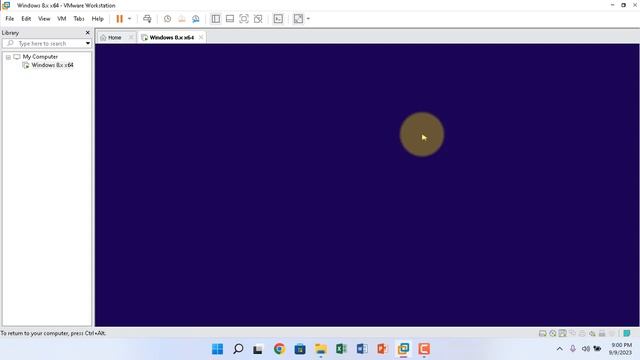Image resolution: width=640 pixels, height=360 pixels.
Task: Click the CD/DVD drive status icon
Action: [x=553, y=333]
